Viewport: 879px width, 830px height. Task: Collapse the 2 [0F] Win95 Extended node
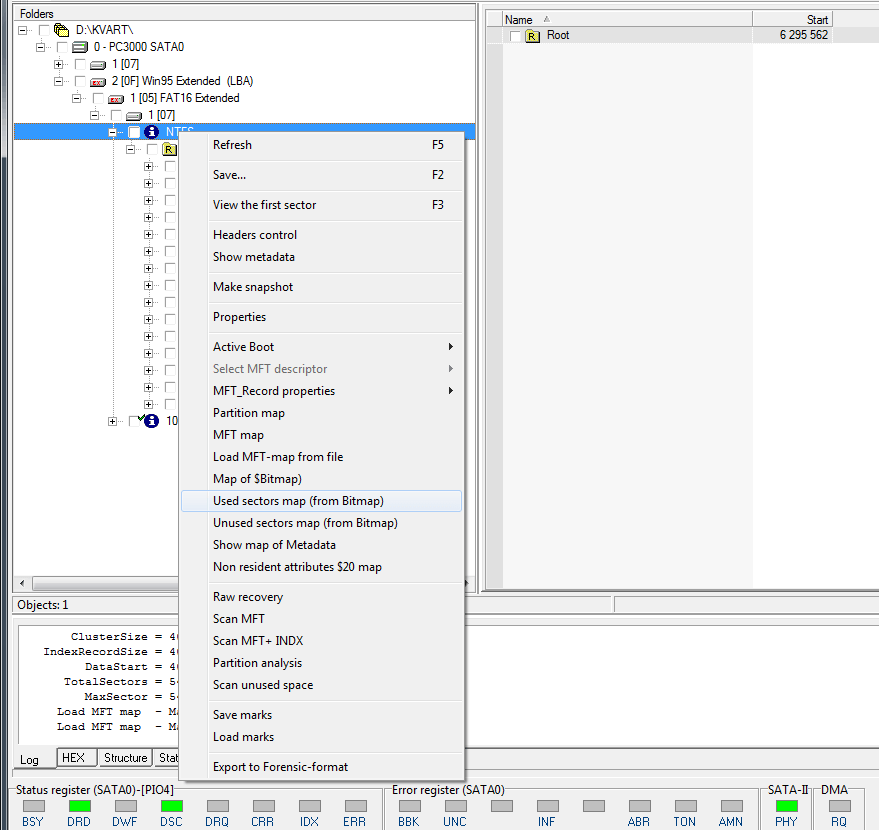coord(59,81)
